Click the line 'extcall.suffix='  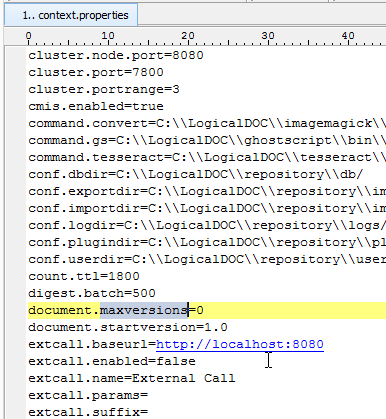(88, 412)
